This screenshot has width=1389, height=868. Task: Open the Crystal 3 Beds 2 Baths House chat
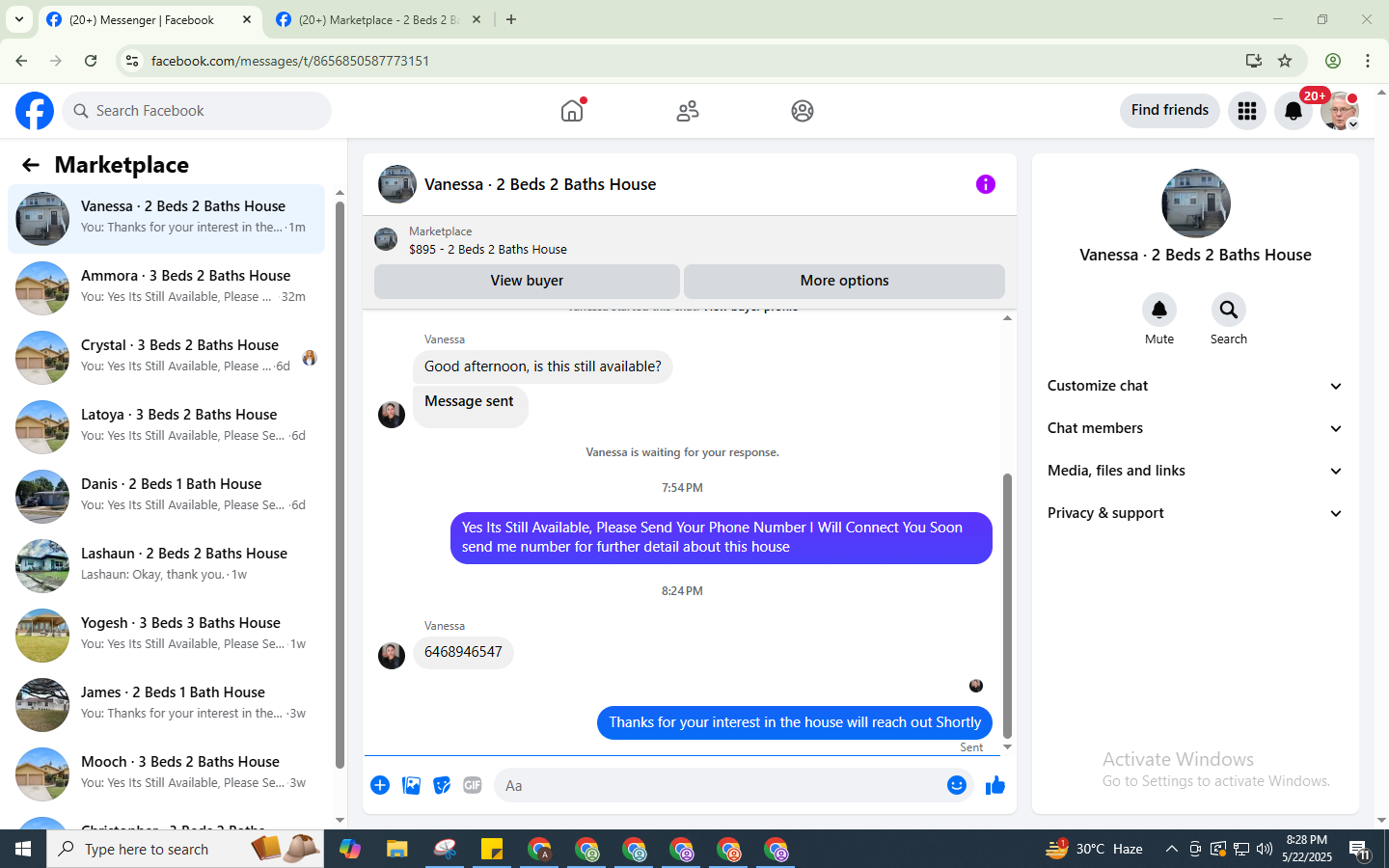(x=166, y=358)
